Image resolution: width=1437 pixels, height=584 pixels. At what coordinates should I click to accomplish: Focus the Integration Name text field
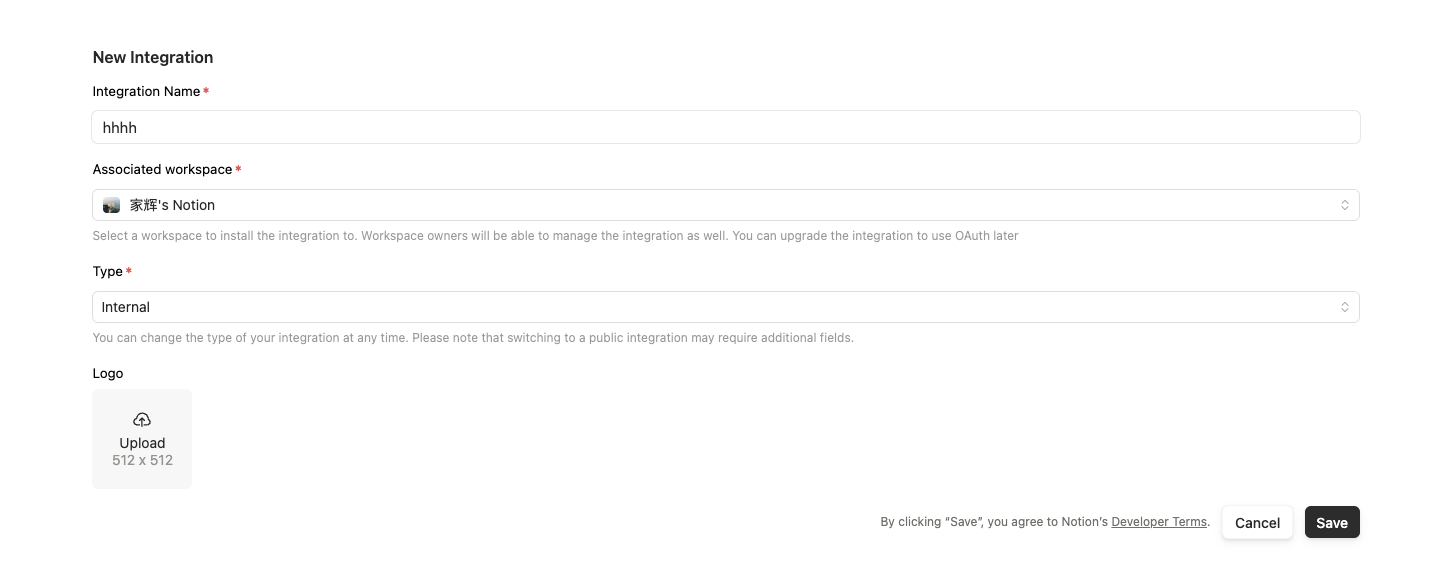(725, 128)
